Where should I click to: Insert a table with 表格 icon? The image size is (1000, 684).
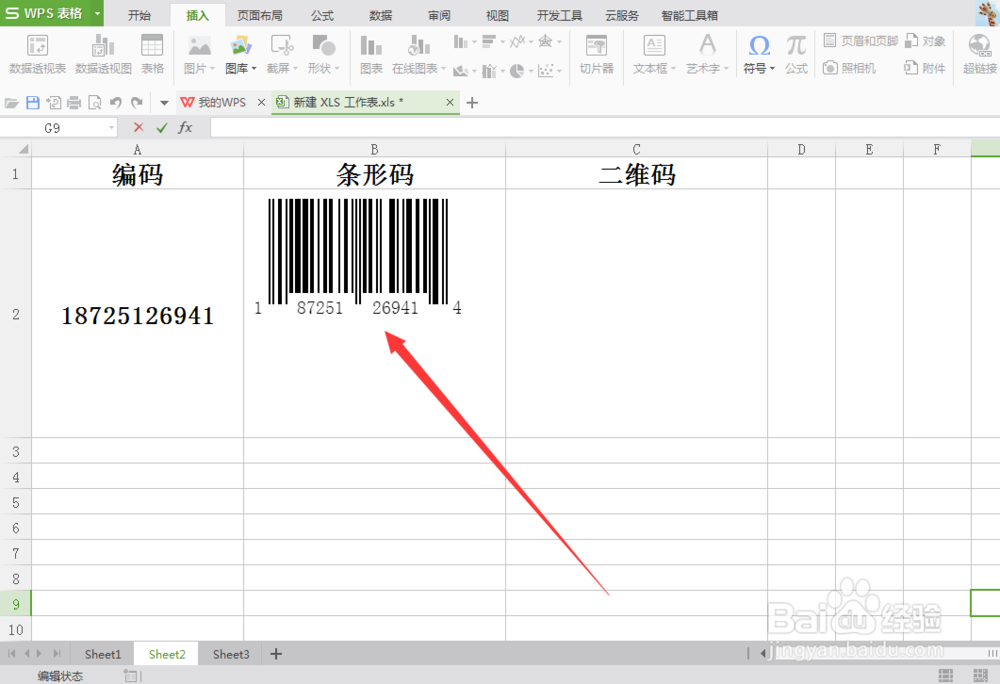(152, 54)
